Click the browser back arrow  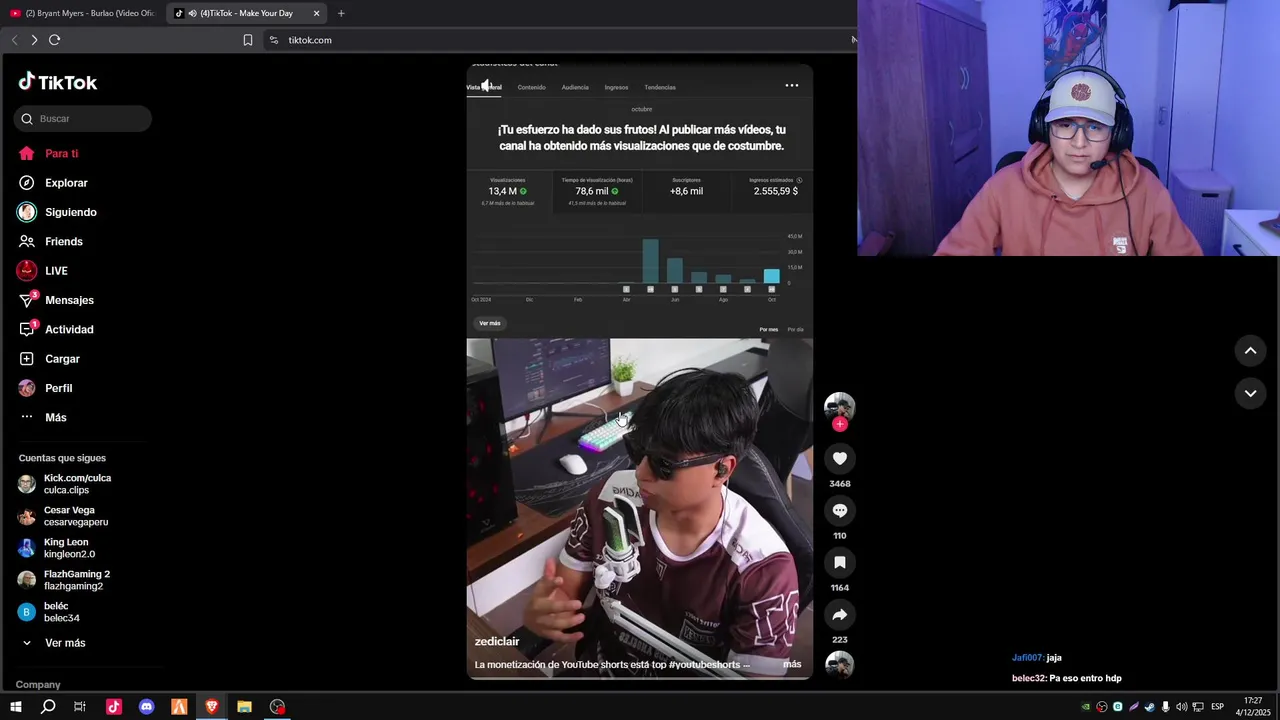point(14,40)
